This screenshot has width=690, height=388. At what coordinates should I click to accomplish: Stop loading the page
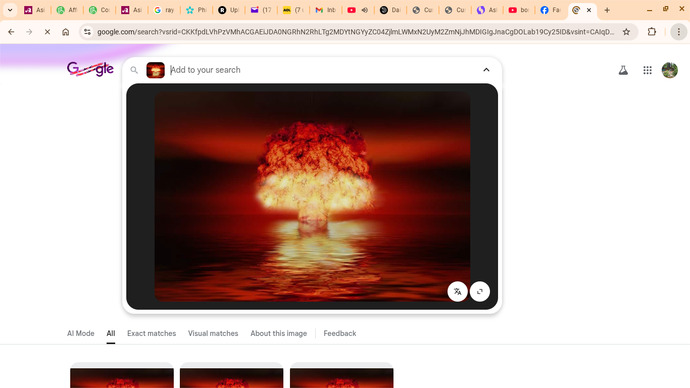tap(47, 32)
